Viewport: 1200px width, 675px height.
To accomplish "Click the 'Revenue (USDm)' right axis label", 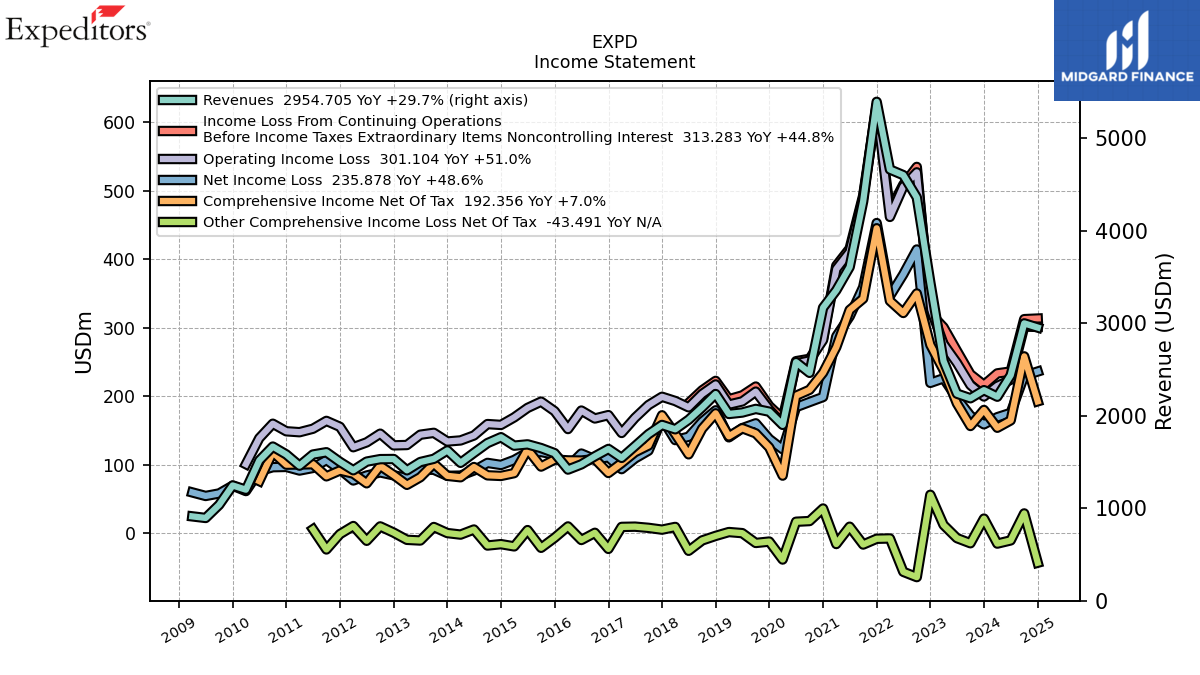I will 1163,343.
